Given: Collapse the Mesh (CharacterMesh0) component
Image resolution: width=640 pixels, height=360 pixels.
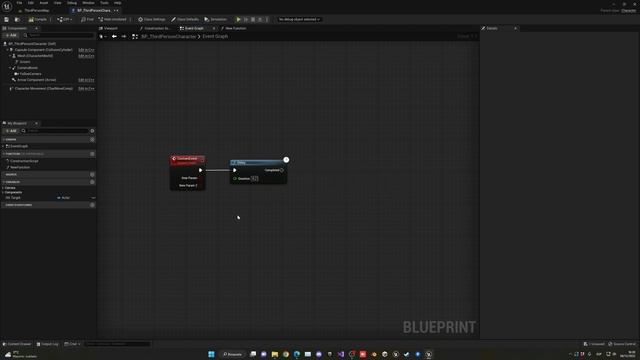Looking at the screenshot, I should pyautogui.click(x=10, y=56).
